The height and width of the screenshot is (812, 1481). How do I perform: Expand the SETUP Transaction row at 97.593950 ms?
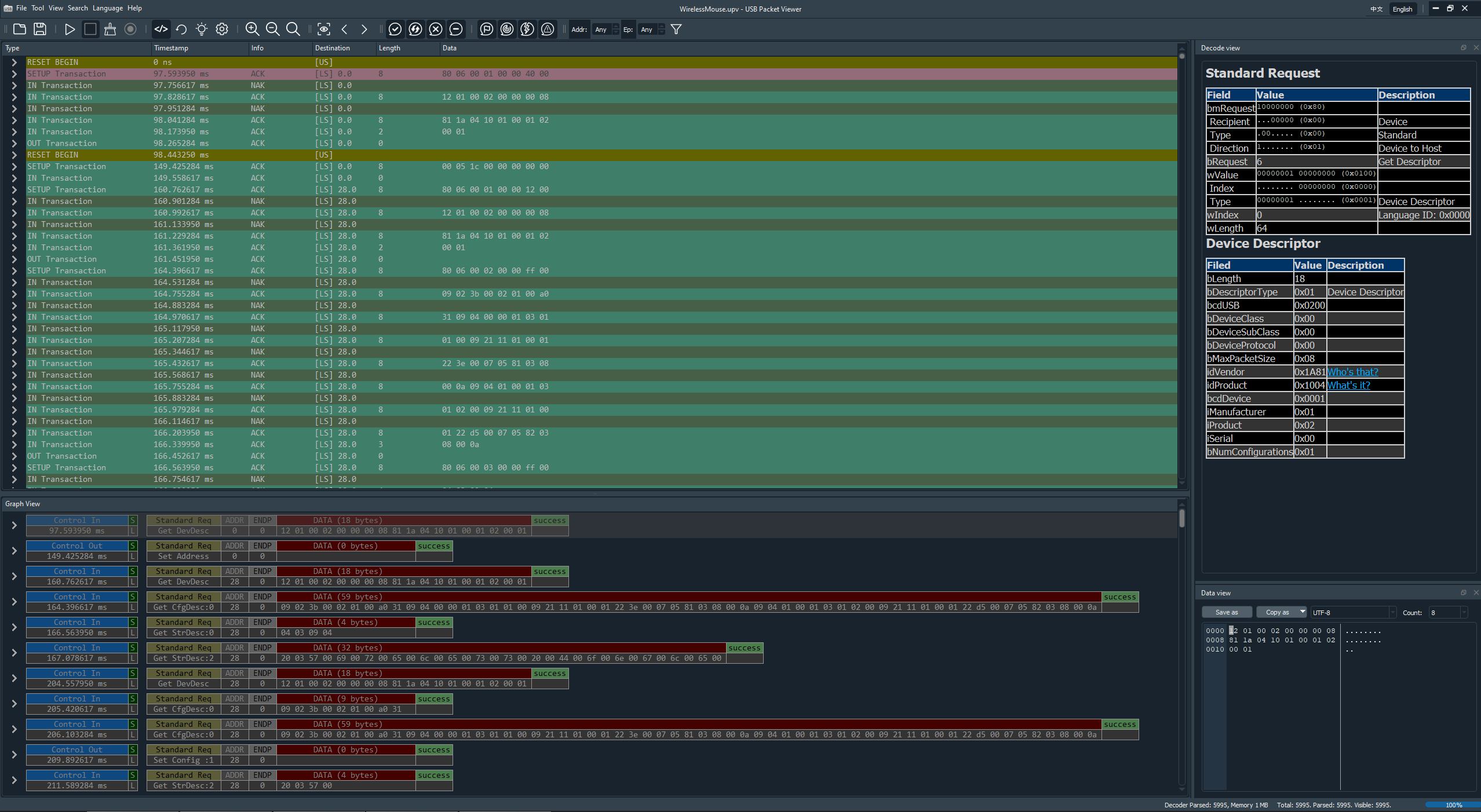click(14, 74)
